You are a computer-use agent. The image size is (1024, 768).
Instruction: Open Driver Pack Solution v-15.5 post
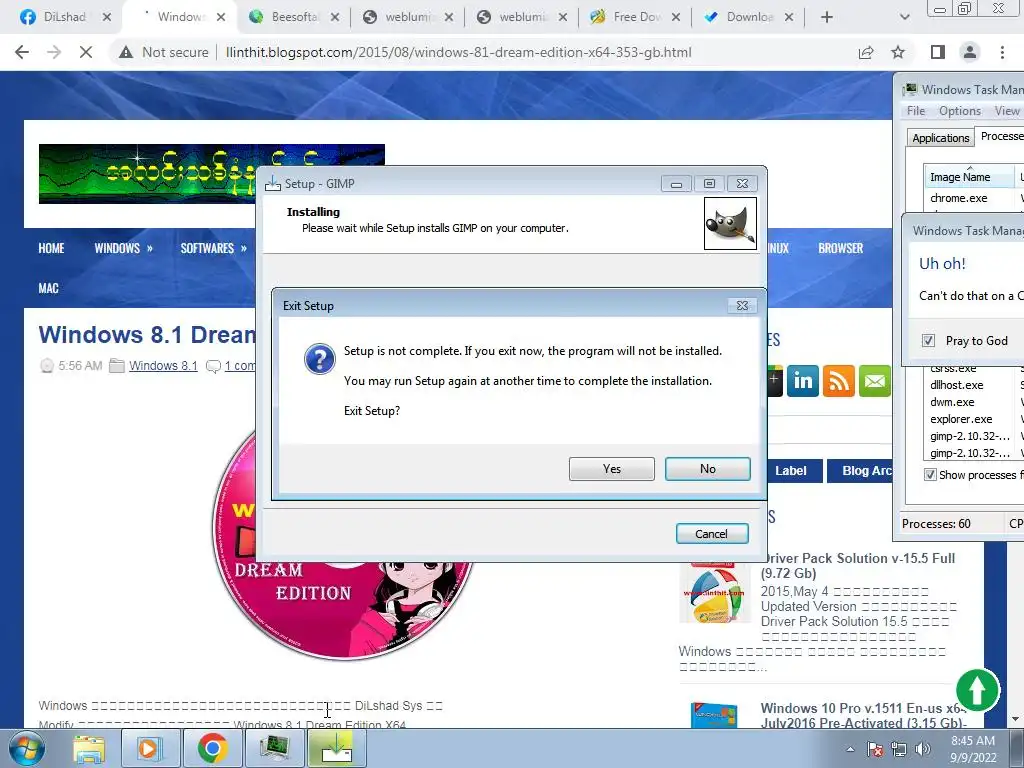857,566
